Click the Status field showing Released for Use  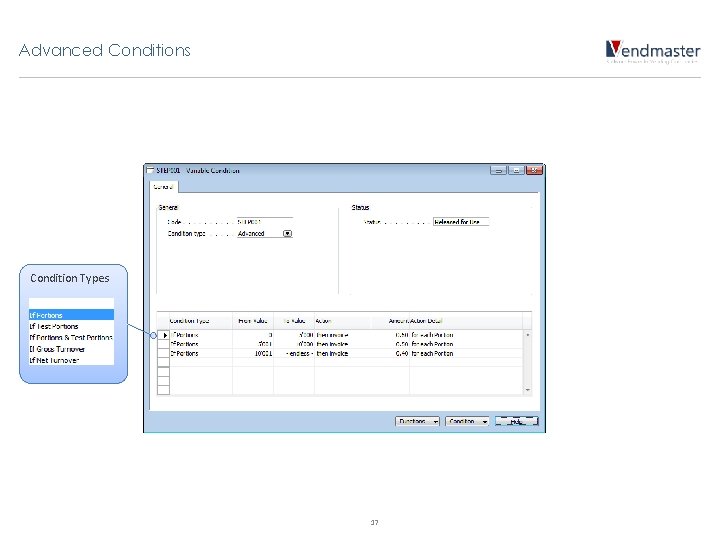pyautogui.click(x=461, y=222)
